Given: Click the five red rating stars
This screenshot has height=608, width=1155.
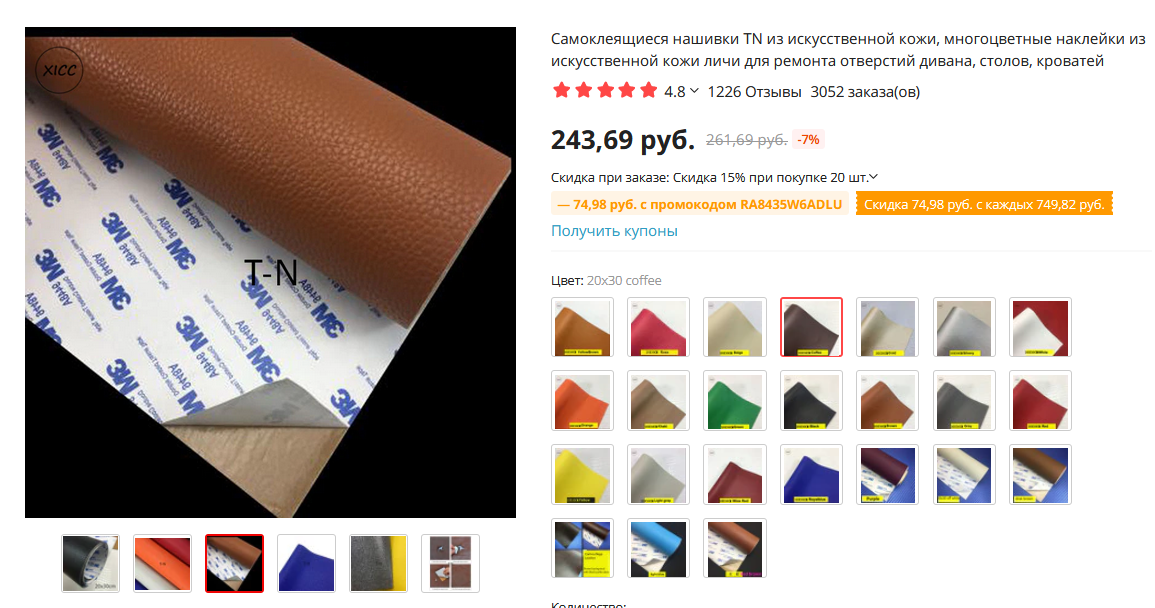Looking at the screenshot, I should click(x=604, y=91).
